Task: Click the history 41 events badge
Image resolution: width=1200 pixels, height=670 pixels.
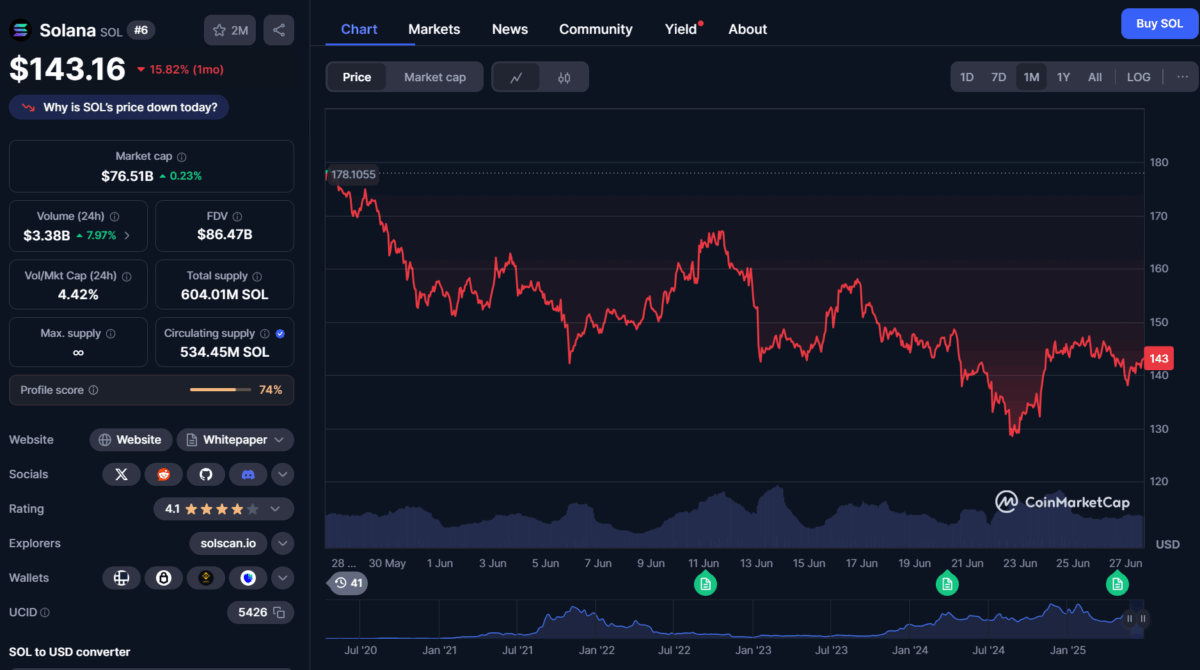Action: click(348, 583)
